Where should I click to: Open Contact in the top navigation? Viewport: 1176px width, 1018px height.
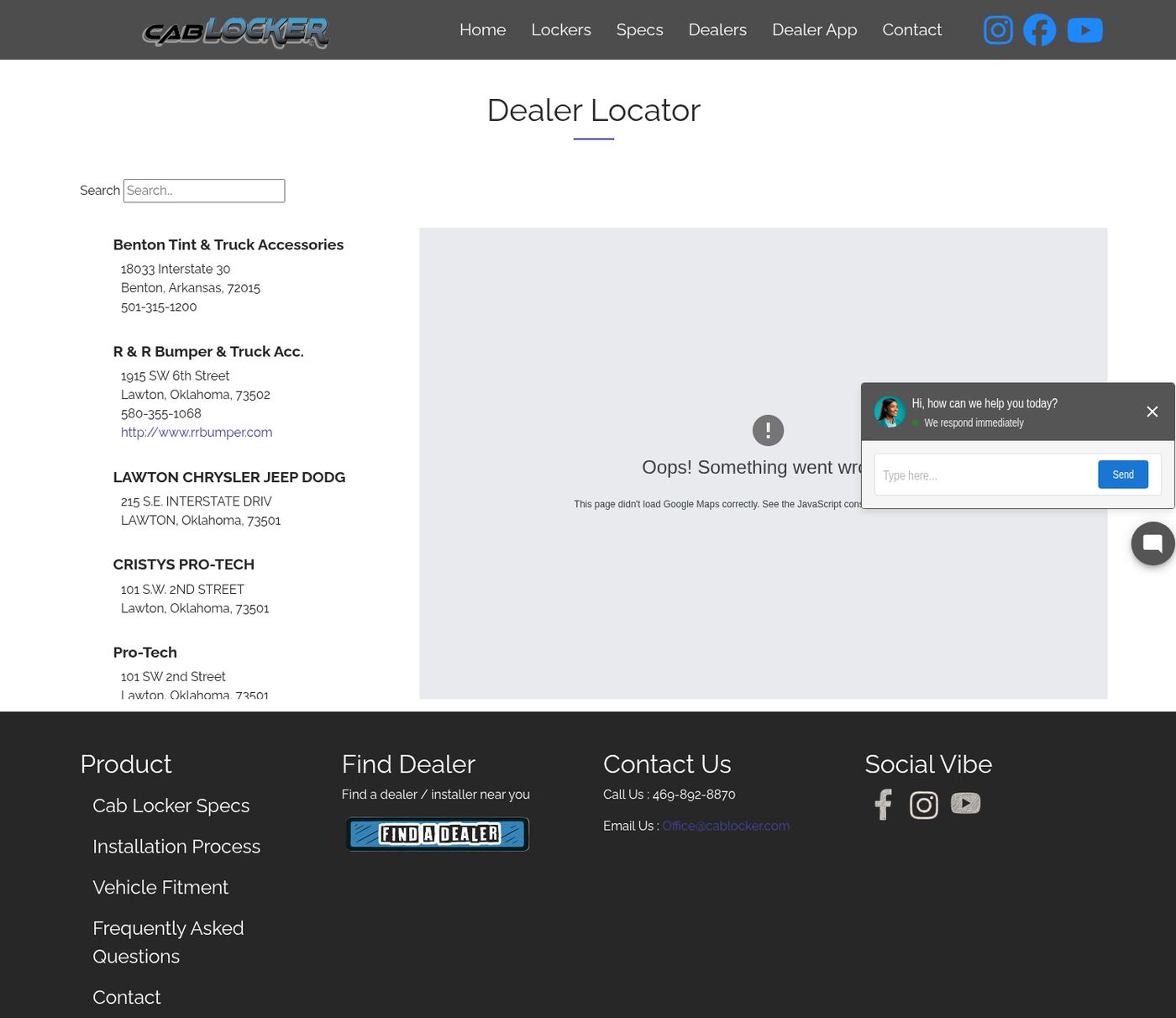tap(912, 29)
